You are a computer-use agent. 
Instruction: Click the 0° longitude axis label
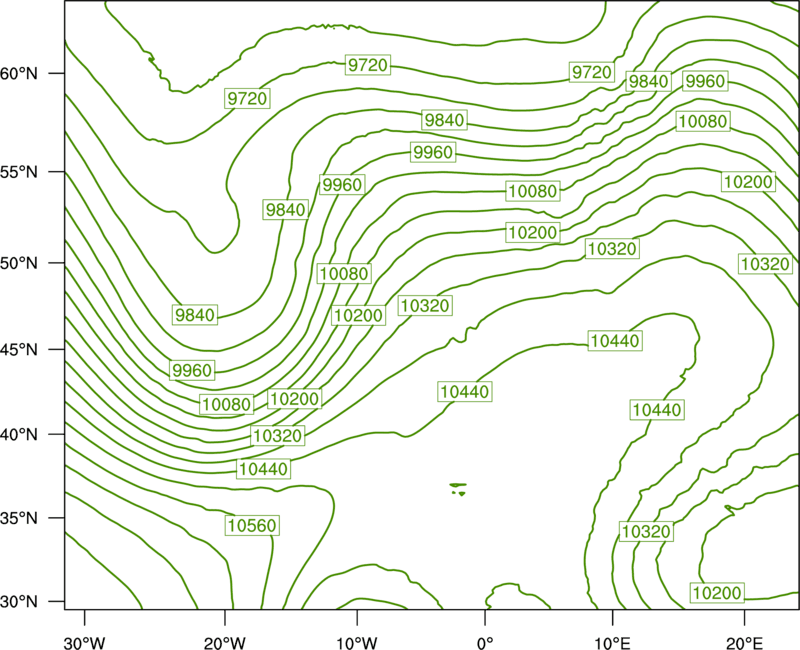[485, 643]
